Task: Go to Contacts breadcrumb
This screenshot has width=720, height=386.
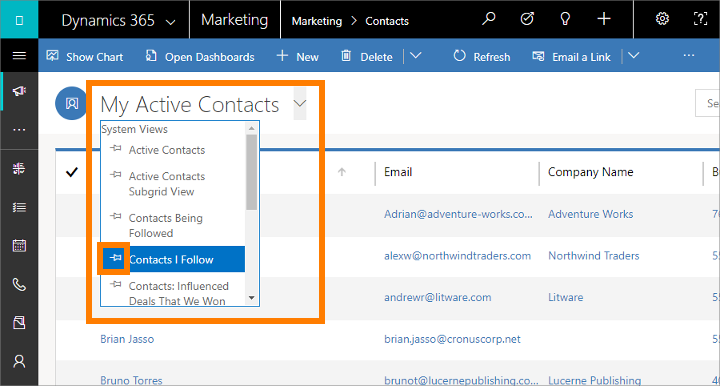Action: (x=387, y=21)
